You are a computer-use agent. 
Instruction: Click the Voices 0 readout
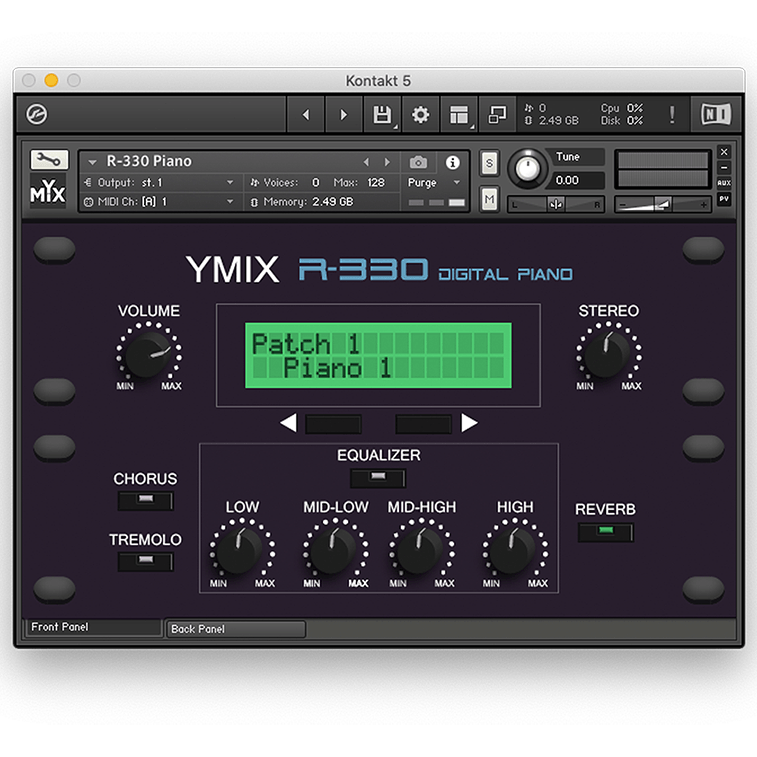[x=285, y=182]
